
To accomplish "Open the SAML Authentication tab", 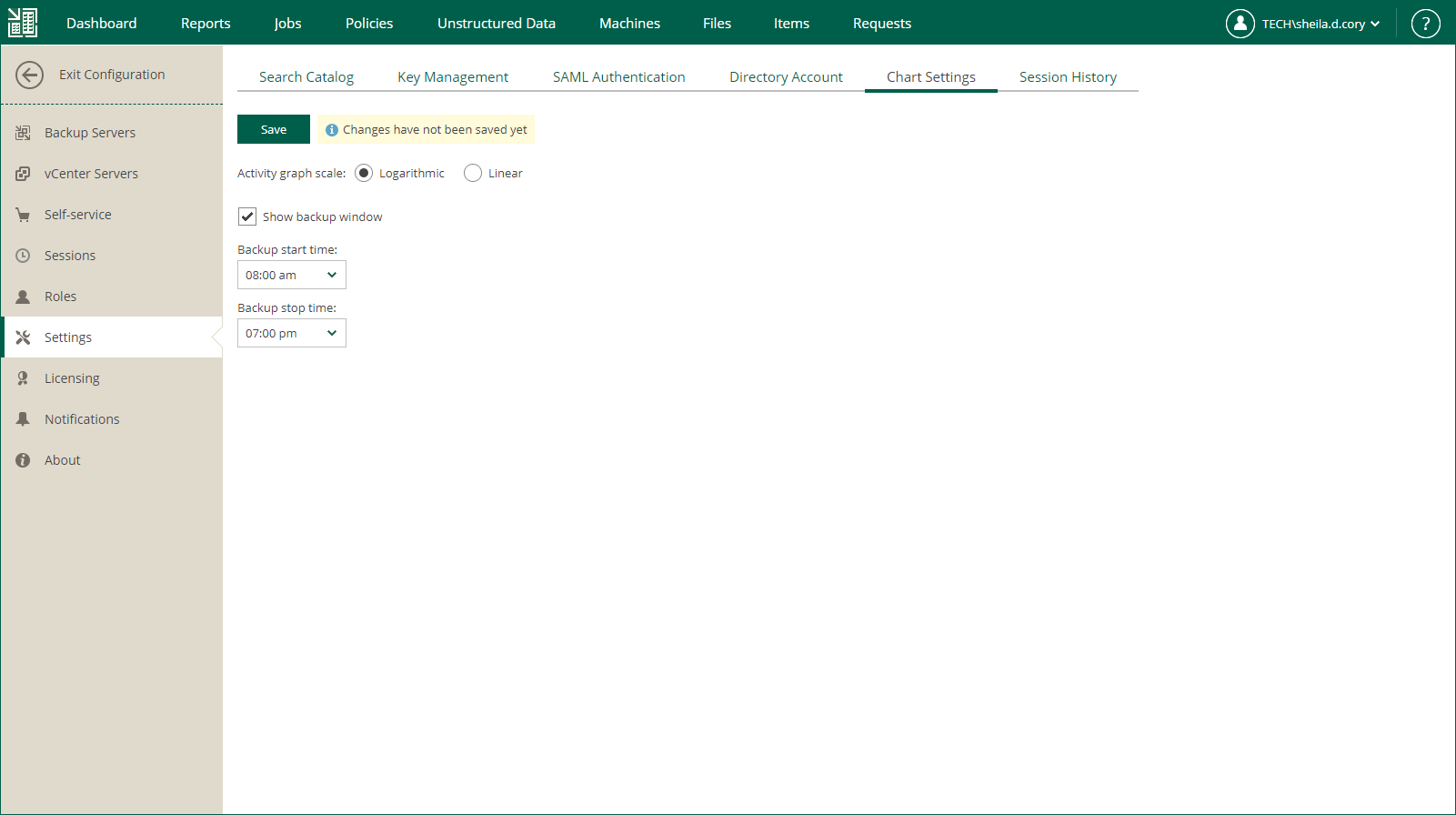I will point(619,77).
